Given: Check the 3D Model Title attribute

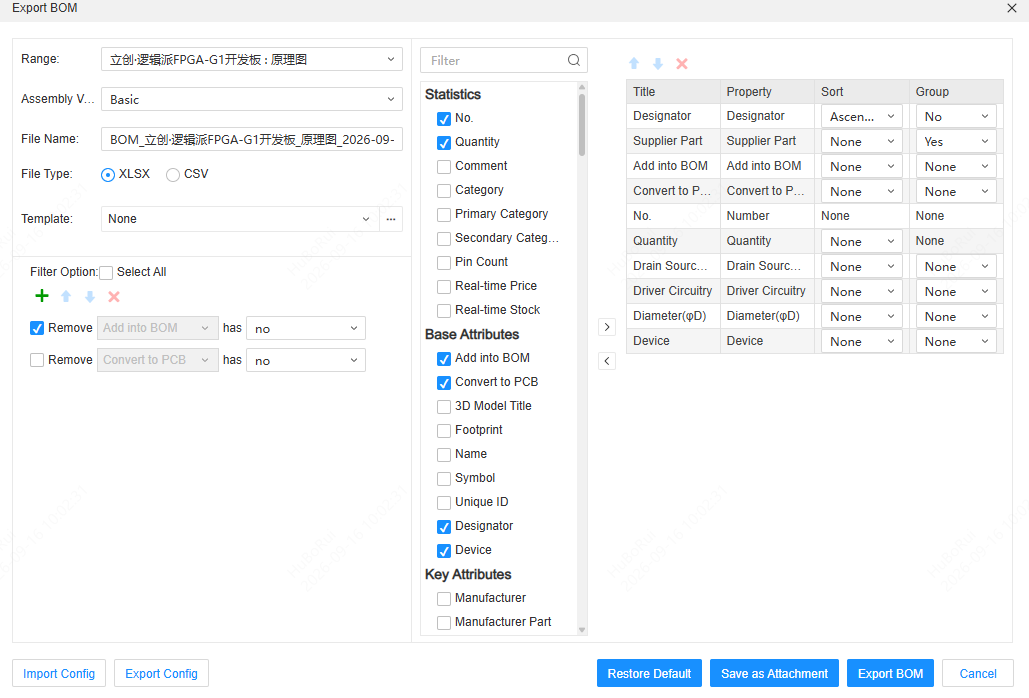Looking at the screenshot, I should click(444, 406).
